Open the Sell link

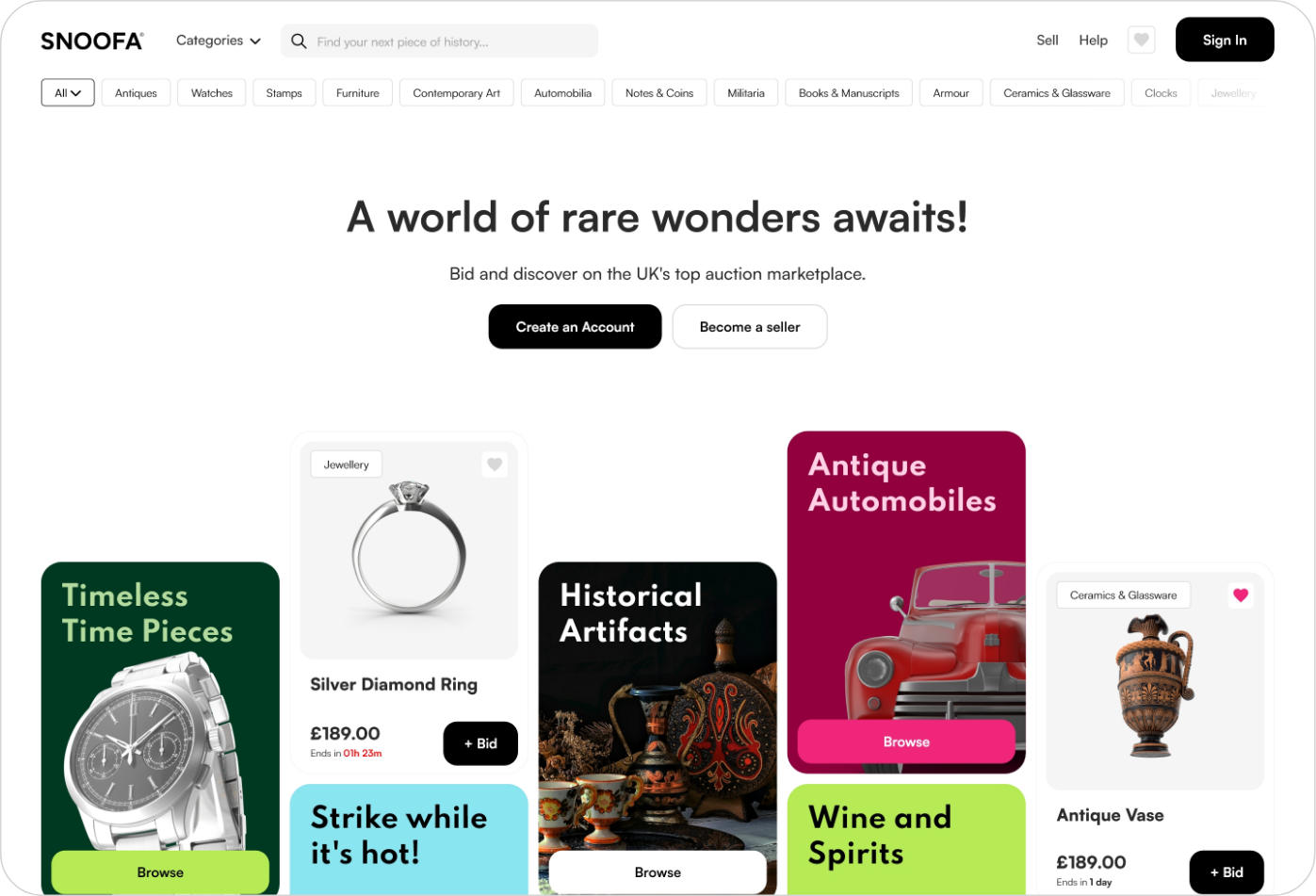tap(1048, 41)
